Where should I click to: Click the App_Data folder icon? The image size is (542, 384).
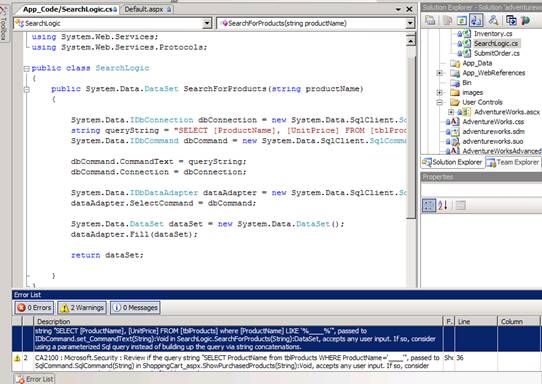(455, 63)
